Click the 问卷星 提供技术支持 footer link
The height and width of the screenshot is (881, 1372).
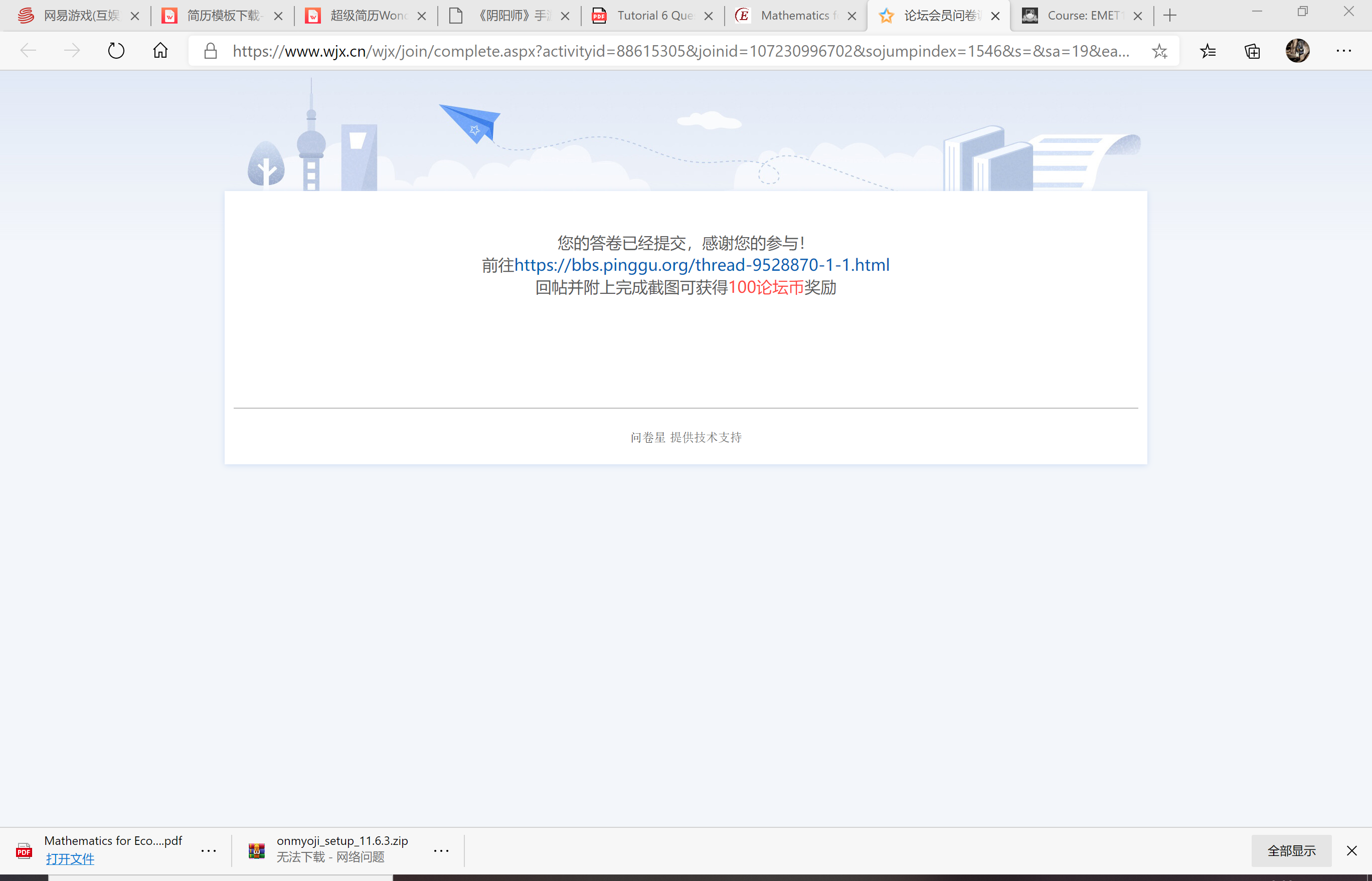click(685, 438)
